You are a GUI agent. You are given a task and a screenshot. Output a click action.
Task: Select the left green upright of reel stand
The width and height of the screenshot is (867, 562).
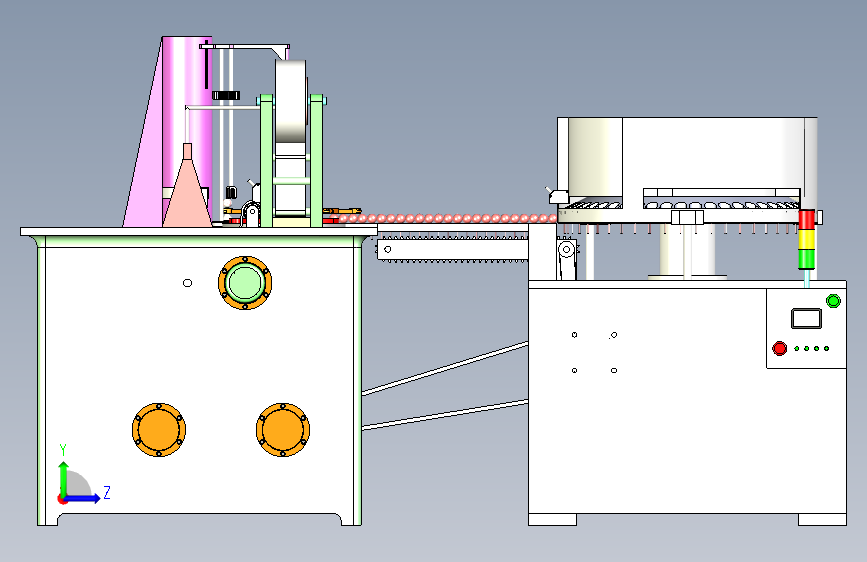pyautogui.click(x=267, y=161)
